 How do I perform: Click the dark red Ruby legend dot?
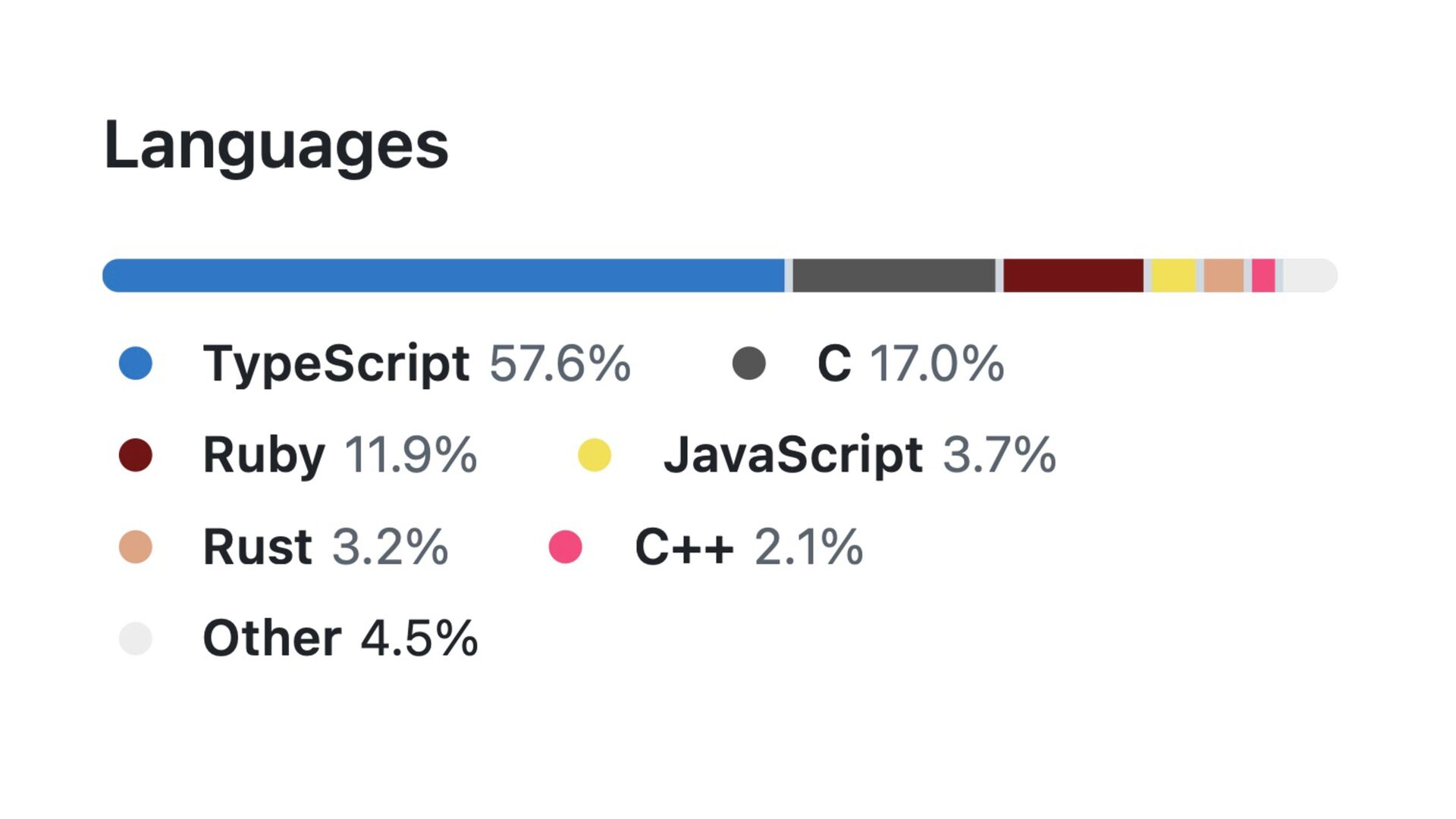(x=136, y=455)
